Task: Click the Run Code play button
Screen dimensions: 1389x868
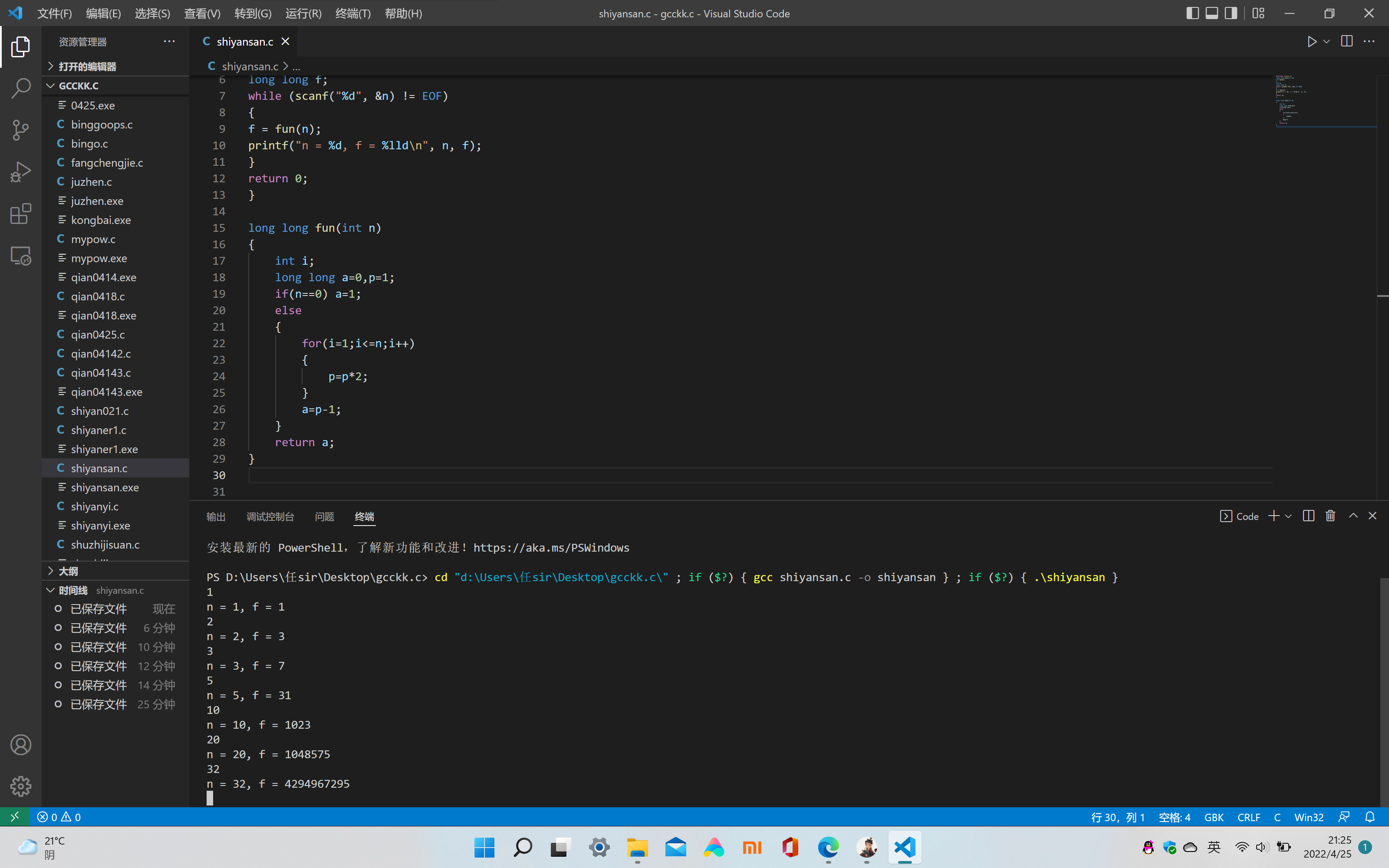Action: (1311, 41)
